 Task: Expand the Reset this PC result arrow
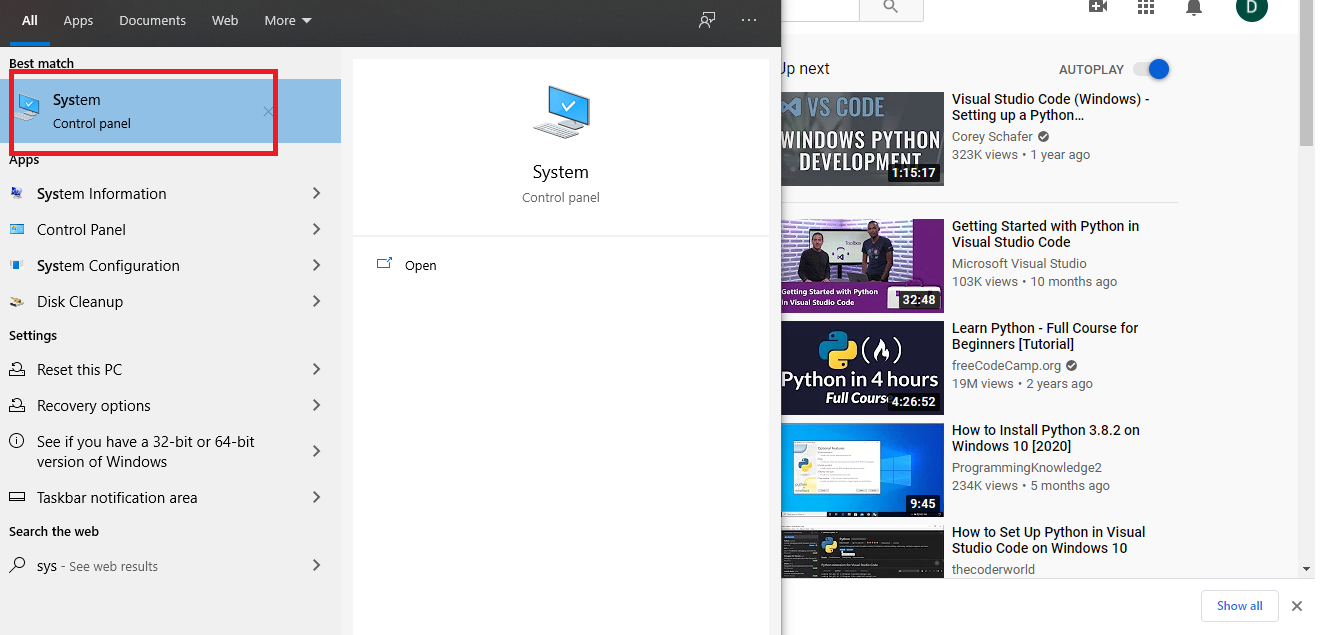point(316,369)
